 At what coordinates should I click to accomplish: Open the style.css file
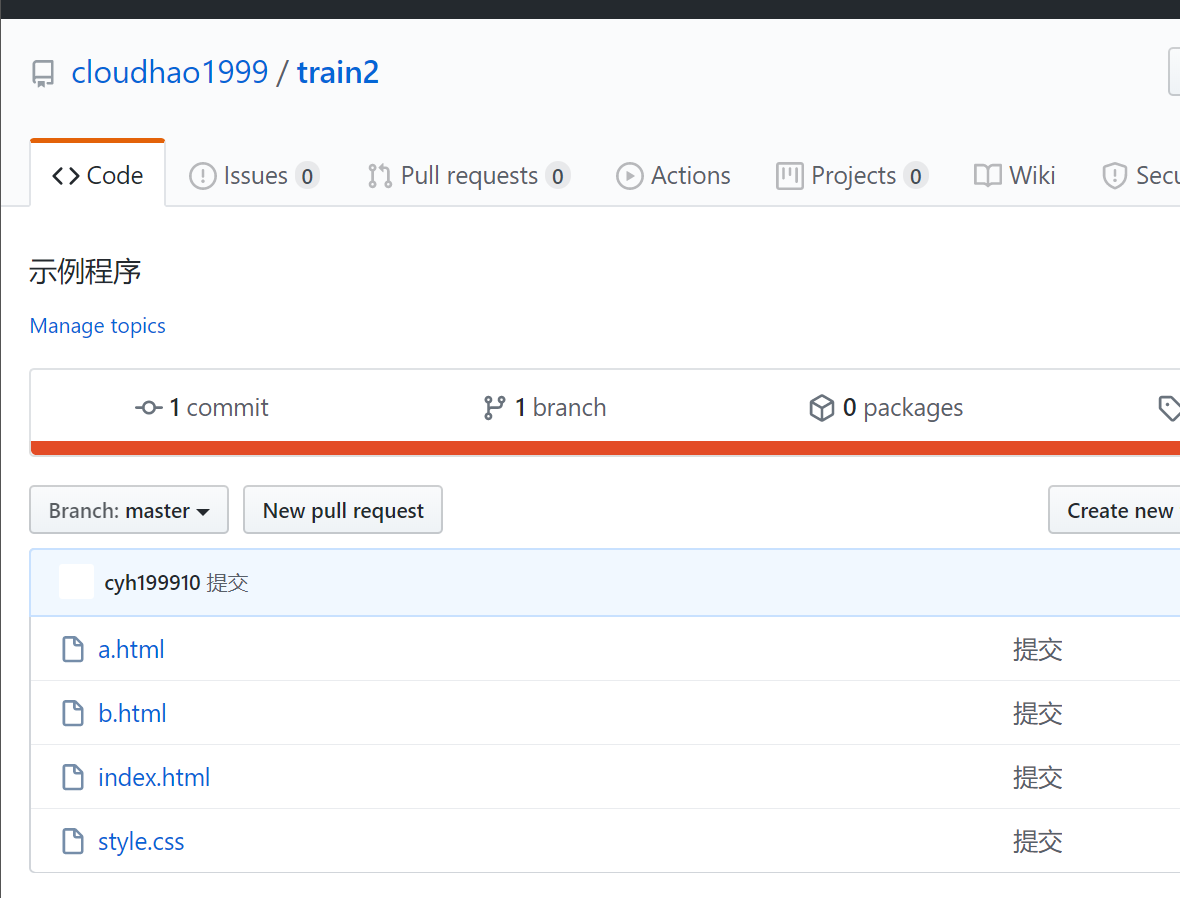(141, 842)
